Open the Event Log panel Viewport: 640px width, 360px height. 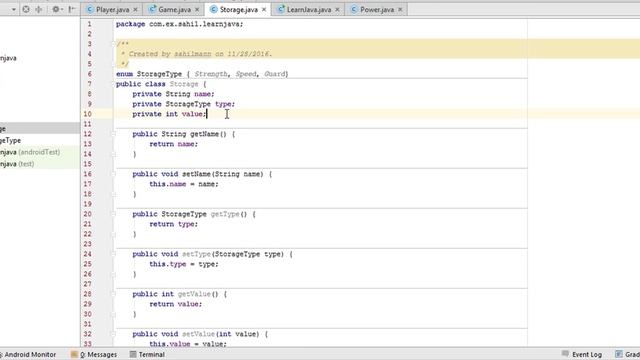tap(582, 354)
